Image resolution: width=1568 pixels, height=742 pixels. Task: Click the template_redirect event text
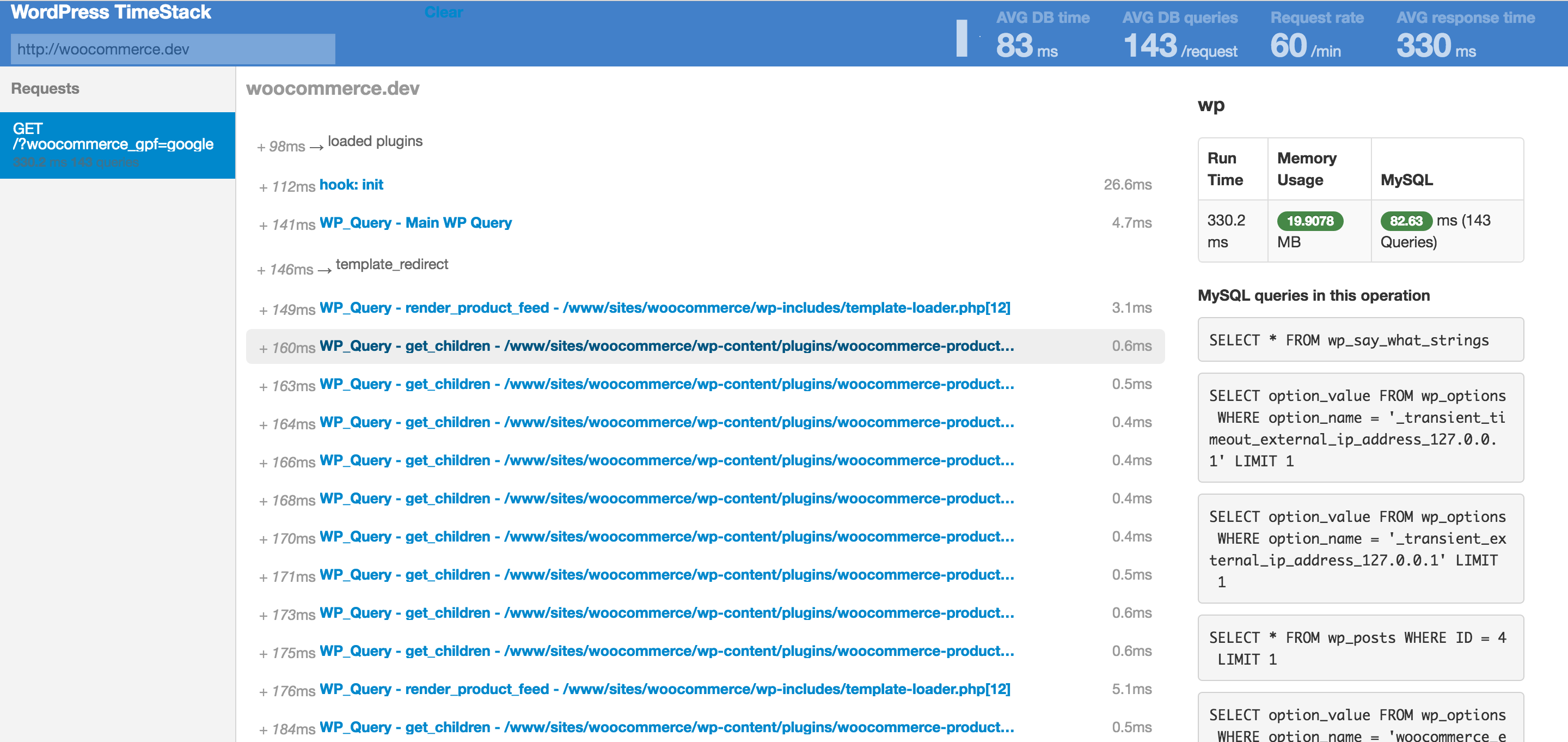392,264
